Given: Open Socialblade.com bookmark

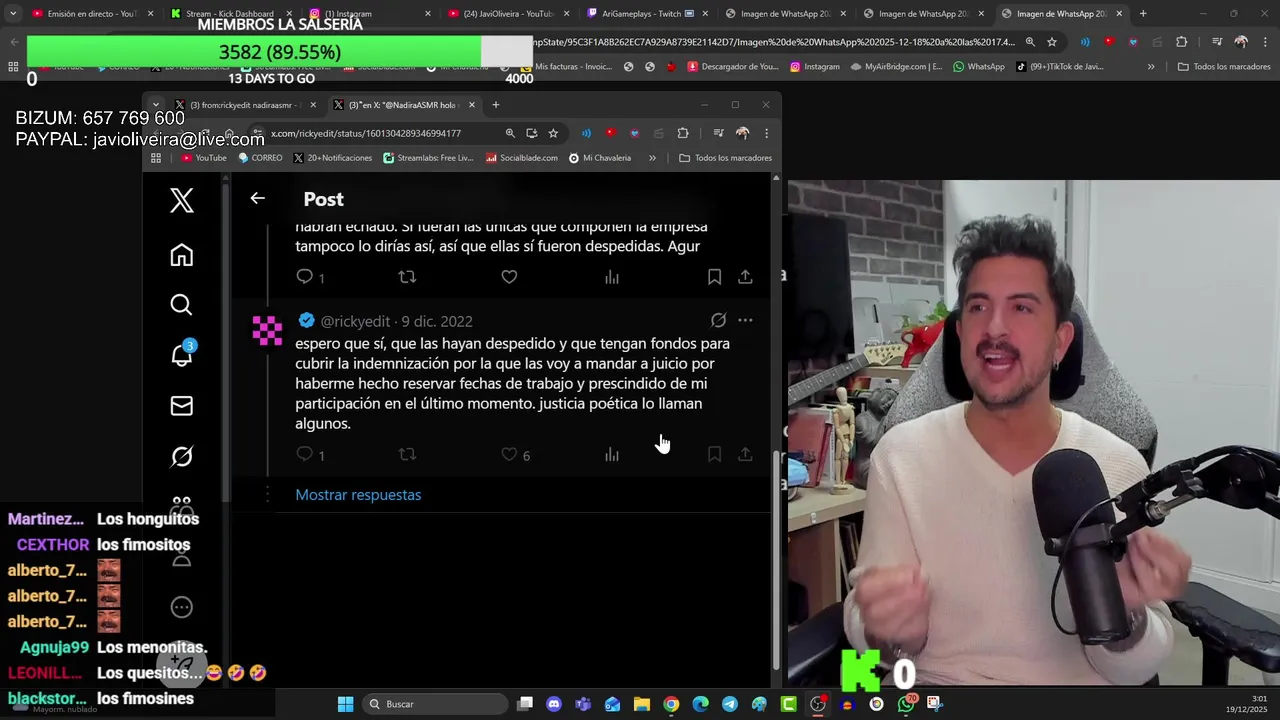Looking at the screenshot, I should (x=522, y=158).
